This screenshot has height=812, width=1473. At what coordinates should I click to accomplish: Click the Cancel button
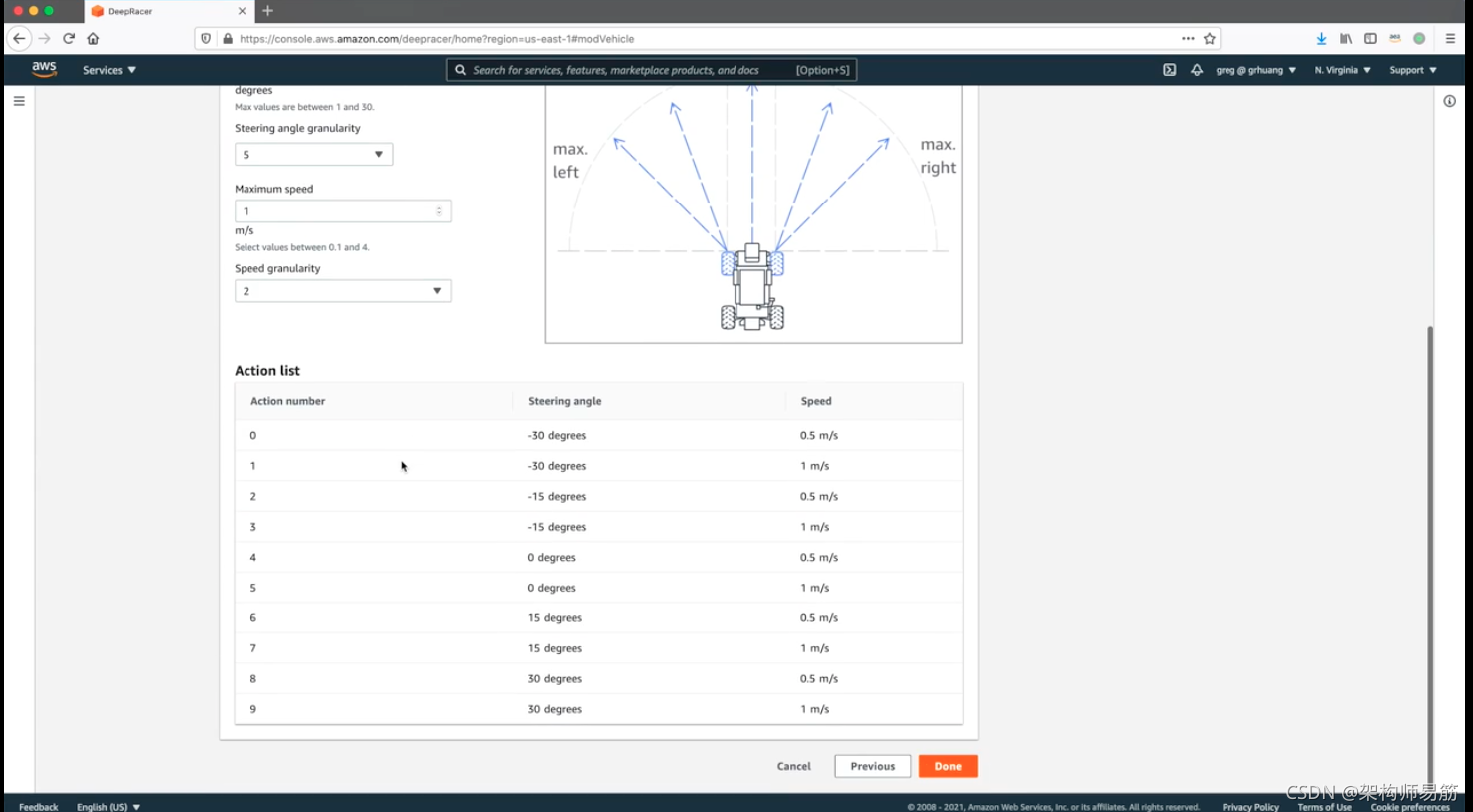(794, 766)
